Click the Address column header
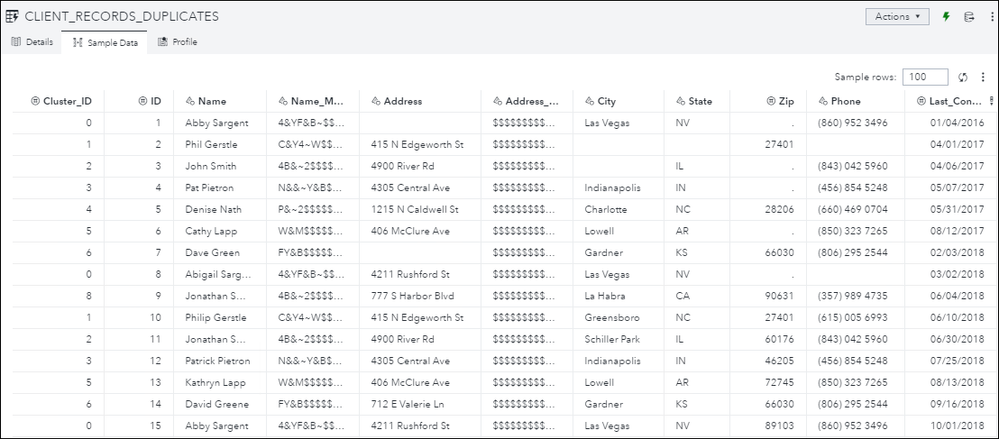 click(420, 101)
